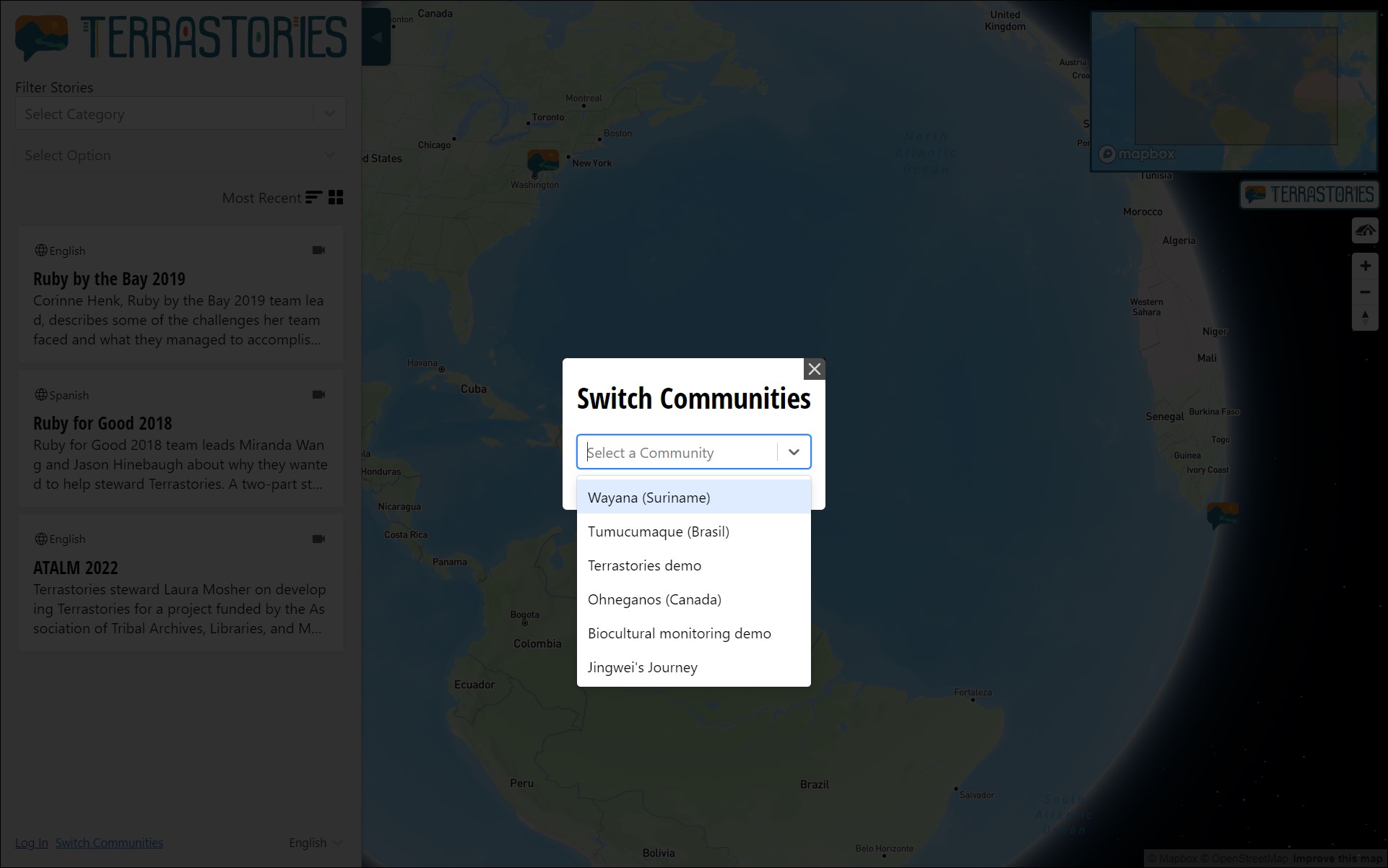The height and width of the screenshot is (868, 1388).
Task: Close the Switch Communities dialog
Action: click(x=814, y=369)
